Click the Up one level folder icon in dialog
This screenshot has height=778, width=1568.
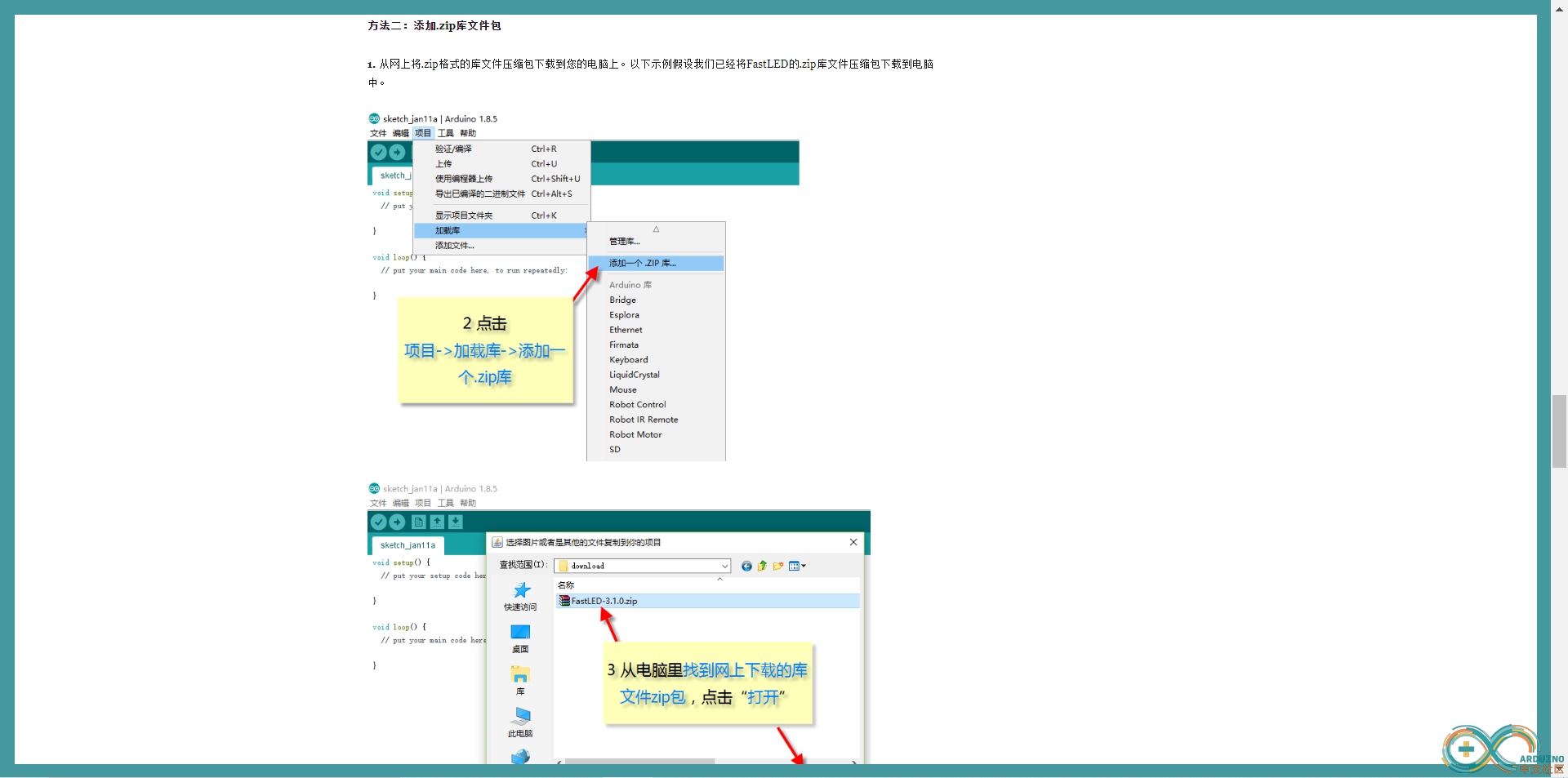click(762, 566)
